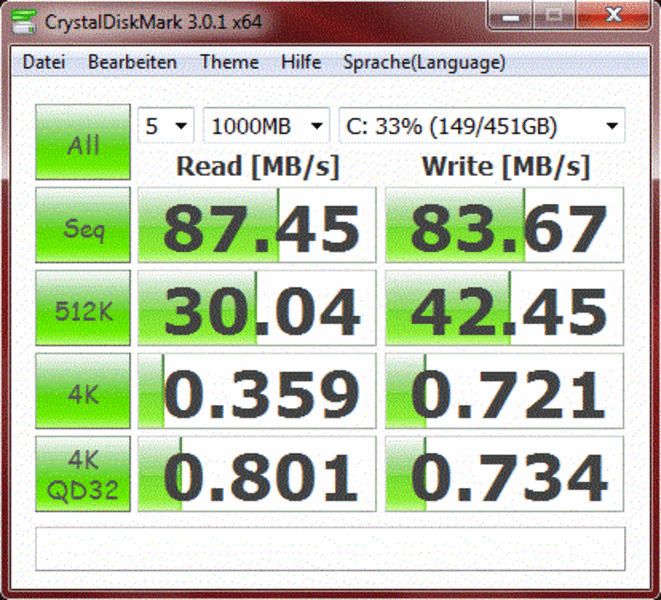The height and width of the screenshot is (600, 661).
Task: Click the Write [MB/s] column header
Action: coord(505,167)
